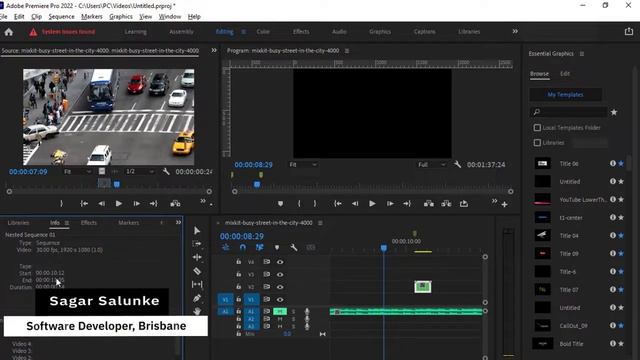Viewport: 640px width, 360px height.
Task: Expand workspace overflow chevrons
Action: click(x=515, y=31)
